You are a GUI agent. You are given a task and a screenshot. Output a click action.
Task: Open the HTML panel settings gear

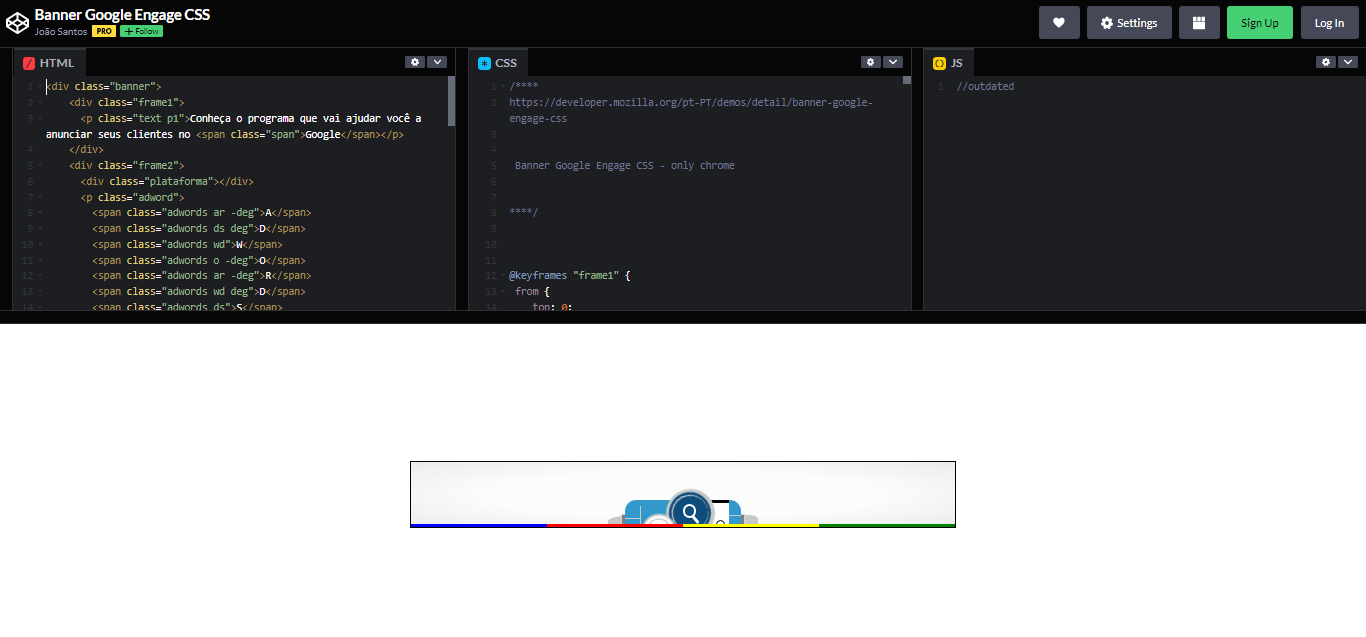[x=415, y=61]
